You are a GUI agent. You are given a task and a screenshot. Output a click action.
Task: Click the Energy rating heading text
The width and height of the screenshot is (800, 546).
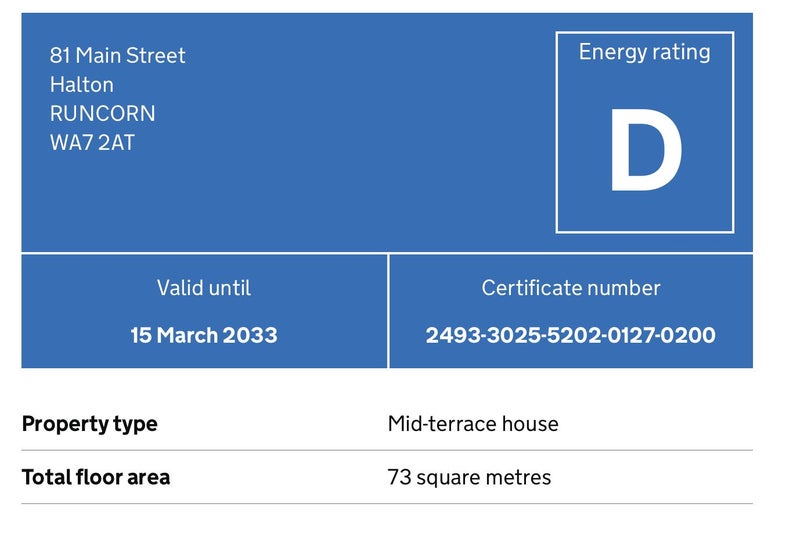(644, 53)
